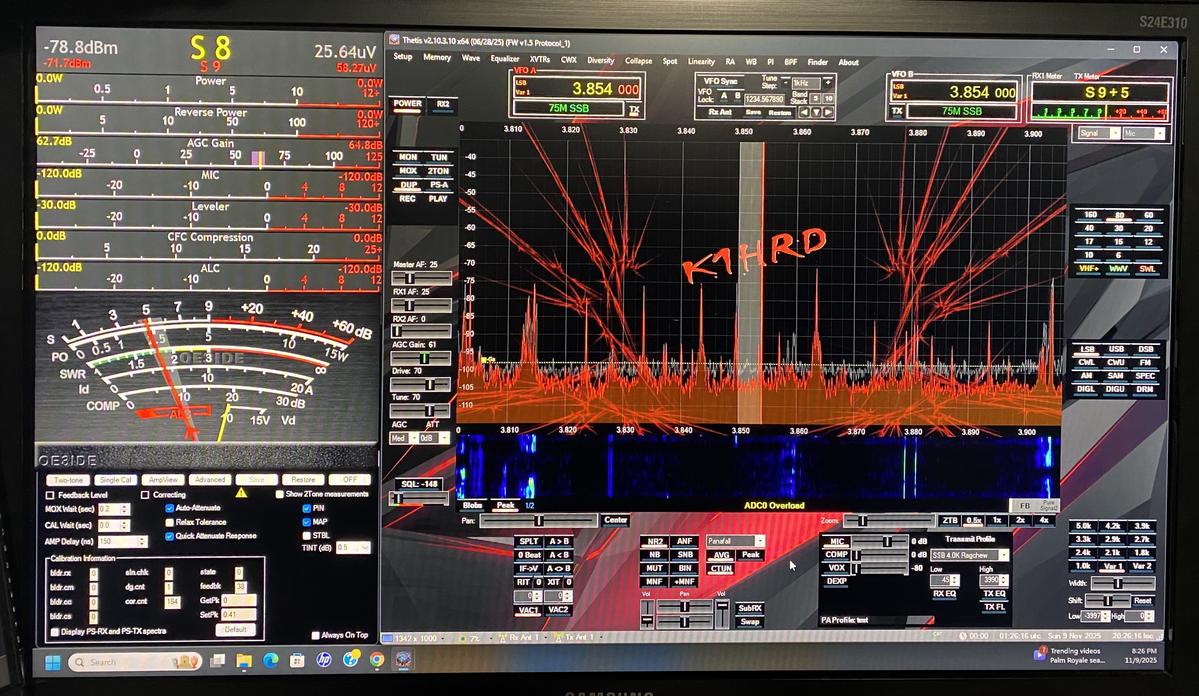Switch mode to USB
Viewport: 1199px width, 696px height.
(x=1116, y=349)
